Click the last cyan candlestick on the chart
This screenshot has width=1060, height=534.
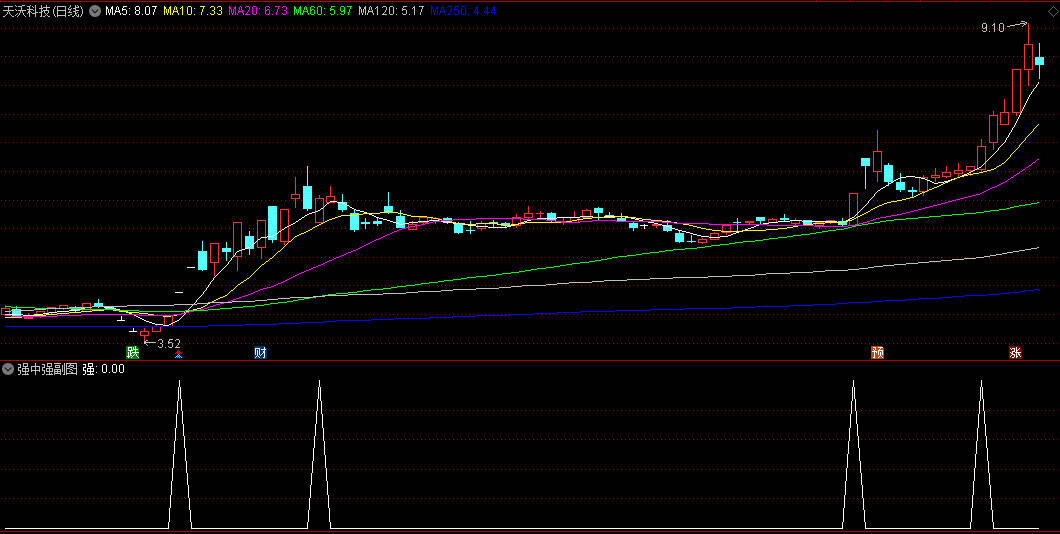[1040, 61]
